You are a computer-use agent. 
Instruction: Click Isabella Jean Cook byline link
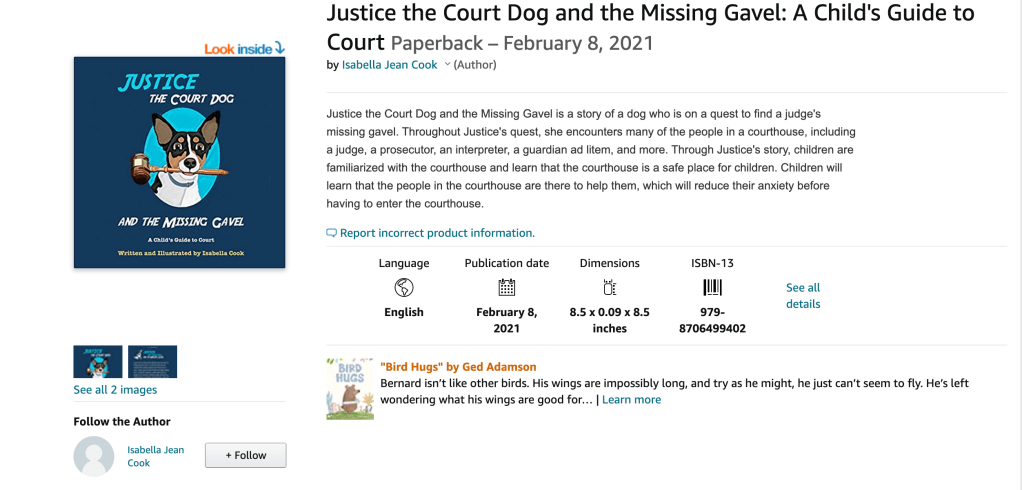pos(389,65)
